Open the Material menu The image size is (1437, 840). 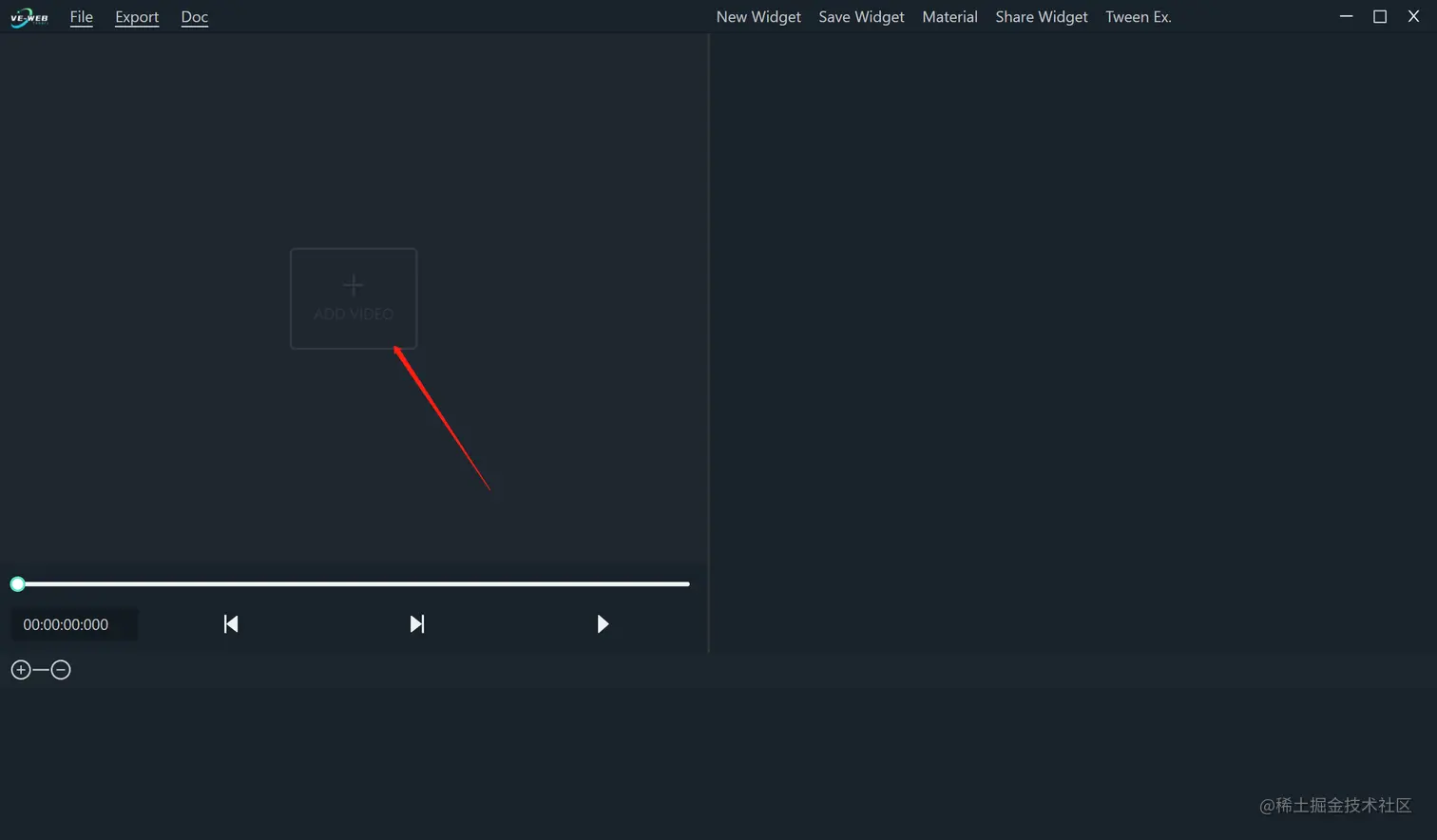coord(949,17)
